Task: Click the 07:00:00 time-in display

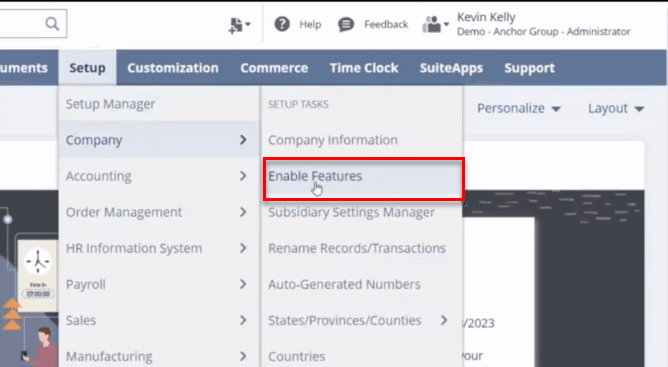Action: tap(38, 294)
